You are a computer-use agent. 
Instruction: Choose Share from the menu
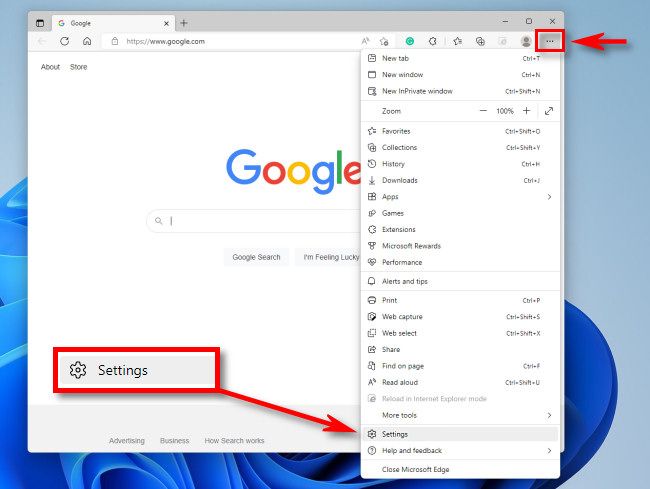(x=460, y=349)
